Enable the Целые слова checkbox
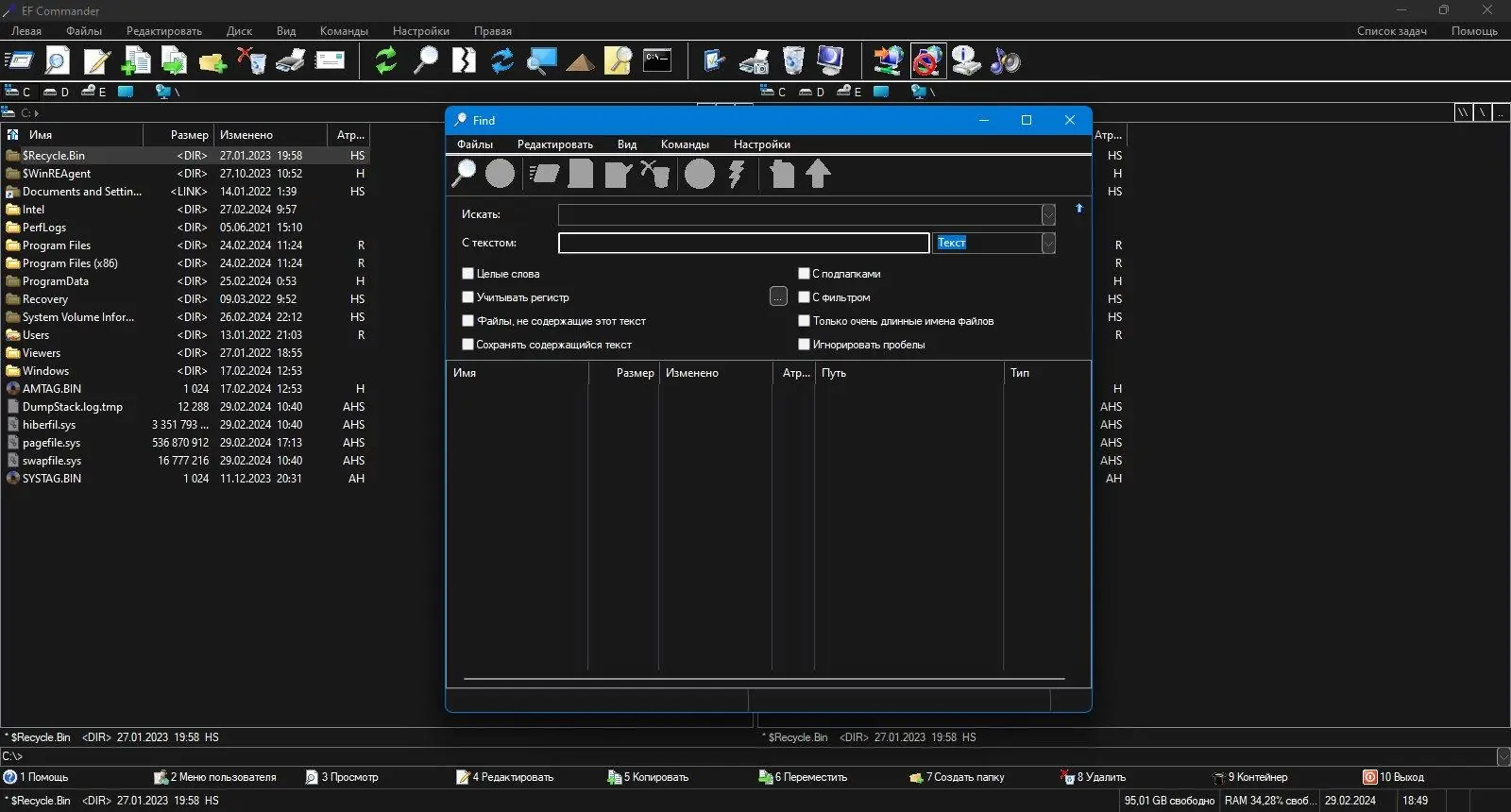 (x=467, y=274)
